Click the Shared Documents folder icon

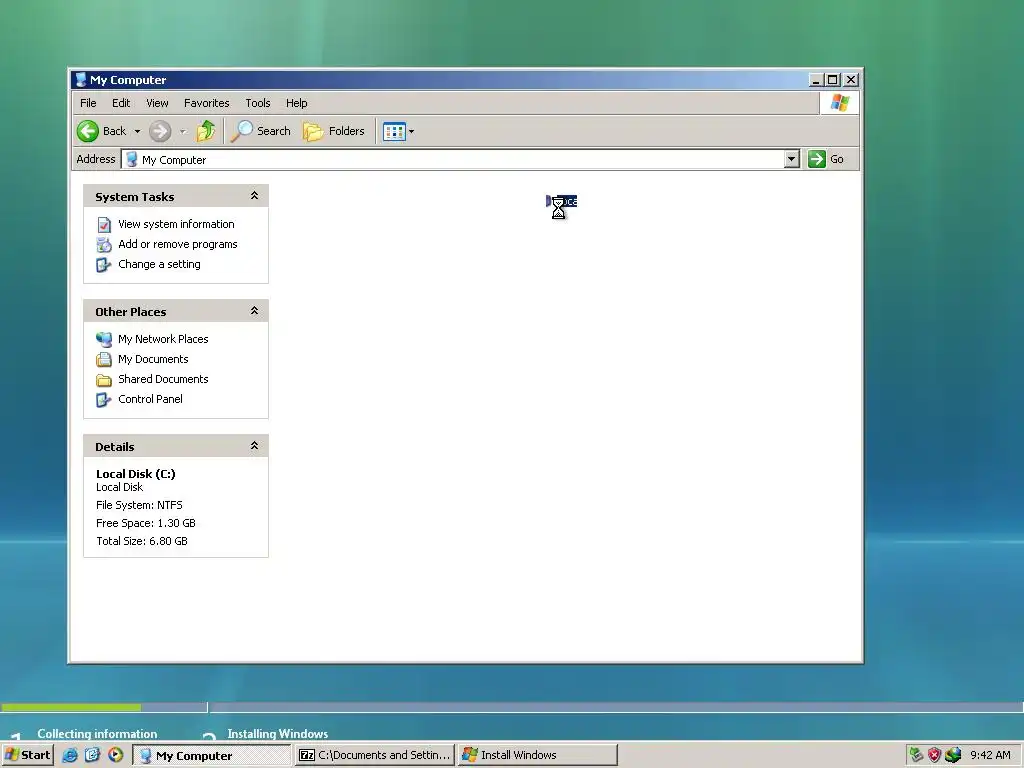tap(104, 380)
